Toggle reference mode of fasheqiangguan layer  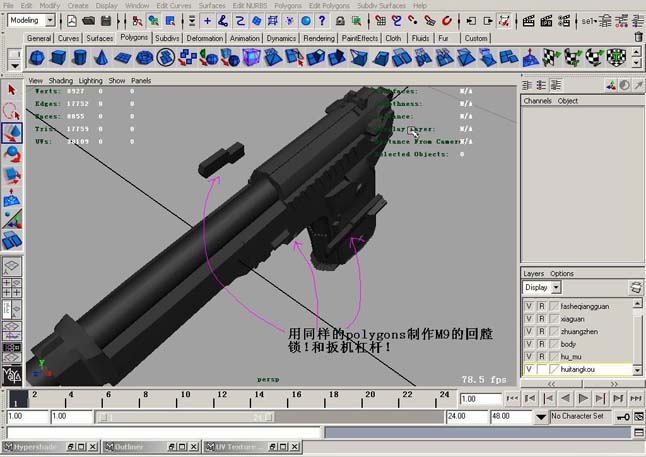click(541, 306)
